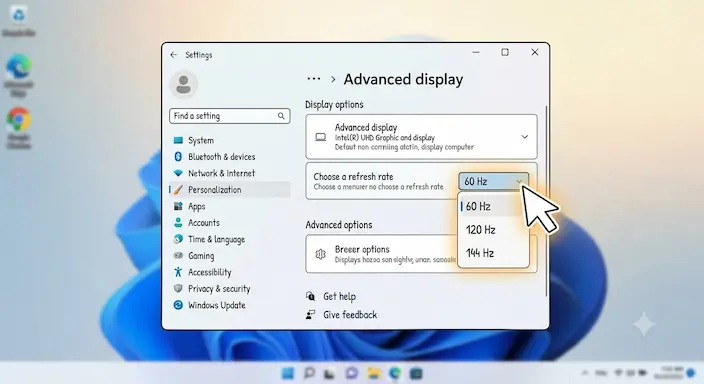Open the Give feedback link
The height and width of the screenshot is (384, 704).
[x=350, y=315]
